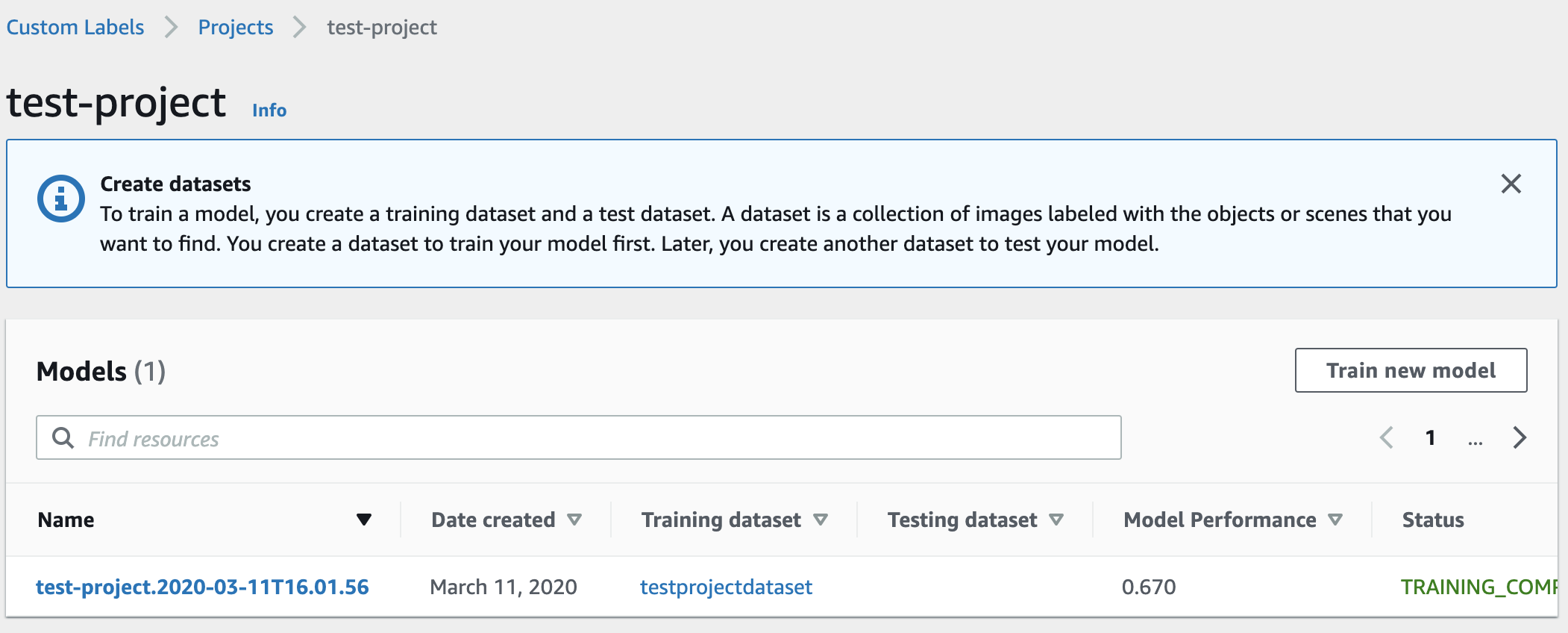Dismiss the Create datasets info banner
The height and width of the screenshot is (633, 1568).
[x=1511, y=184]
